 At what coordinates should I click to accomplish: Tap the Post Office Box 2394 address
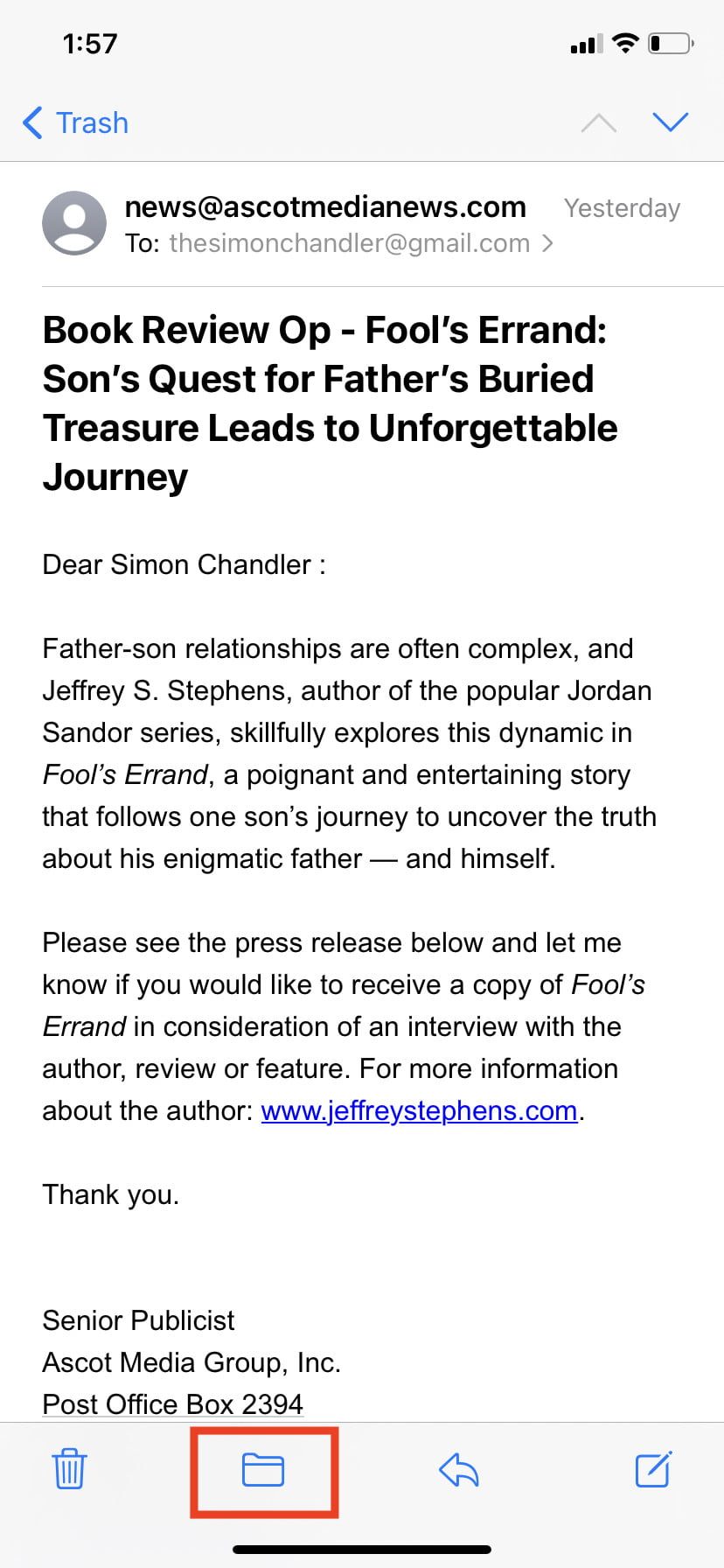click(x=172, y=1403)
